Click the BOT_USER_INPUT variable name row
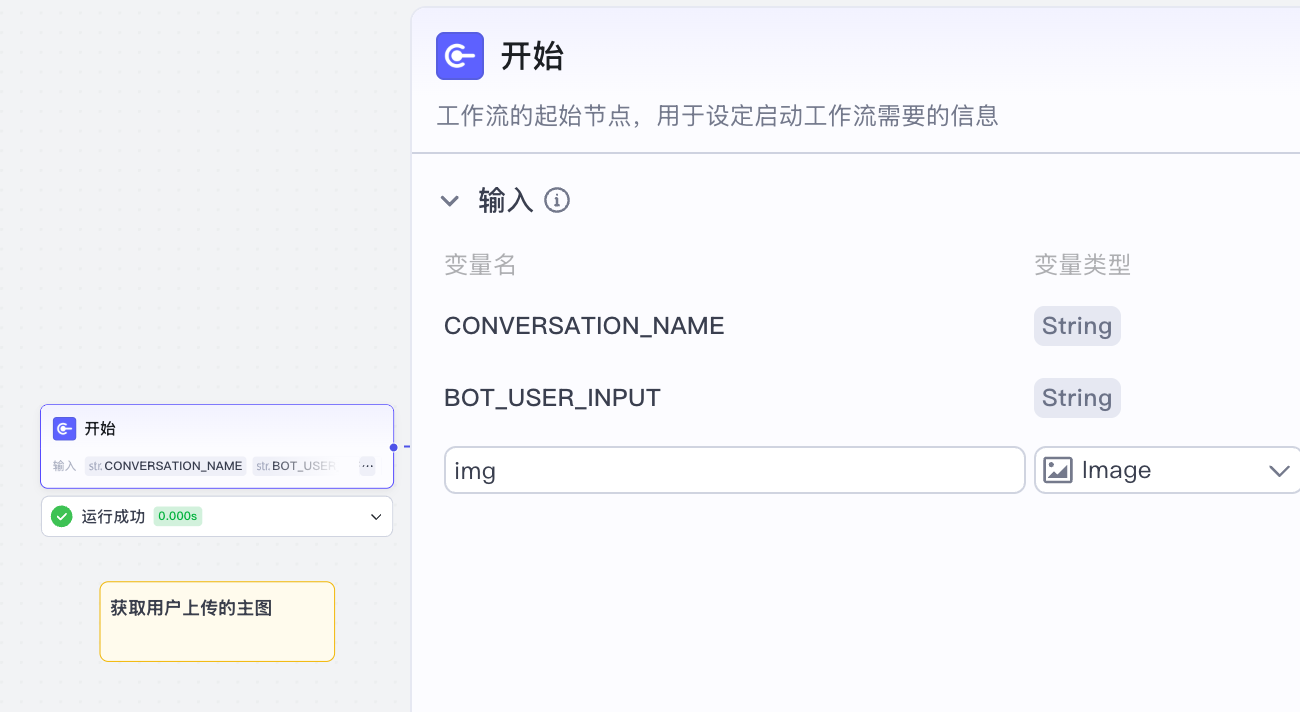 point(552,398)
